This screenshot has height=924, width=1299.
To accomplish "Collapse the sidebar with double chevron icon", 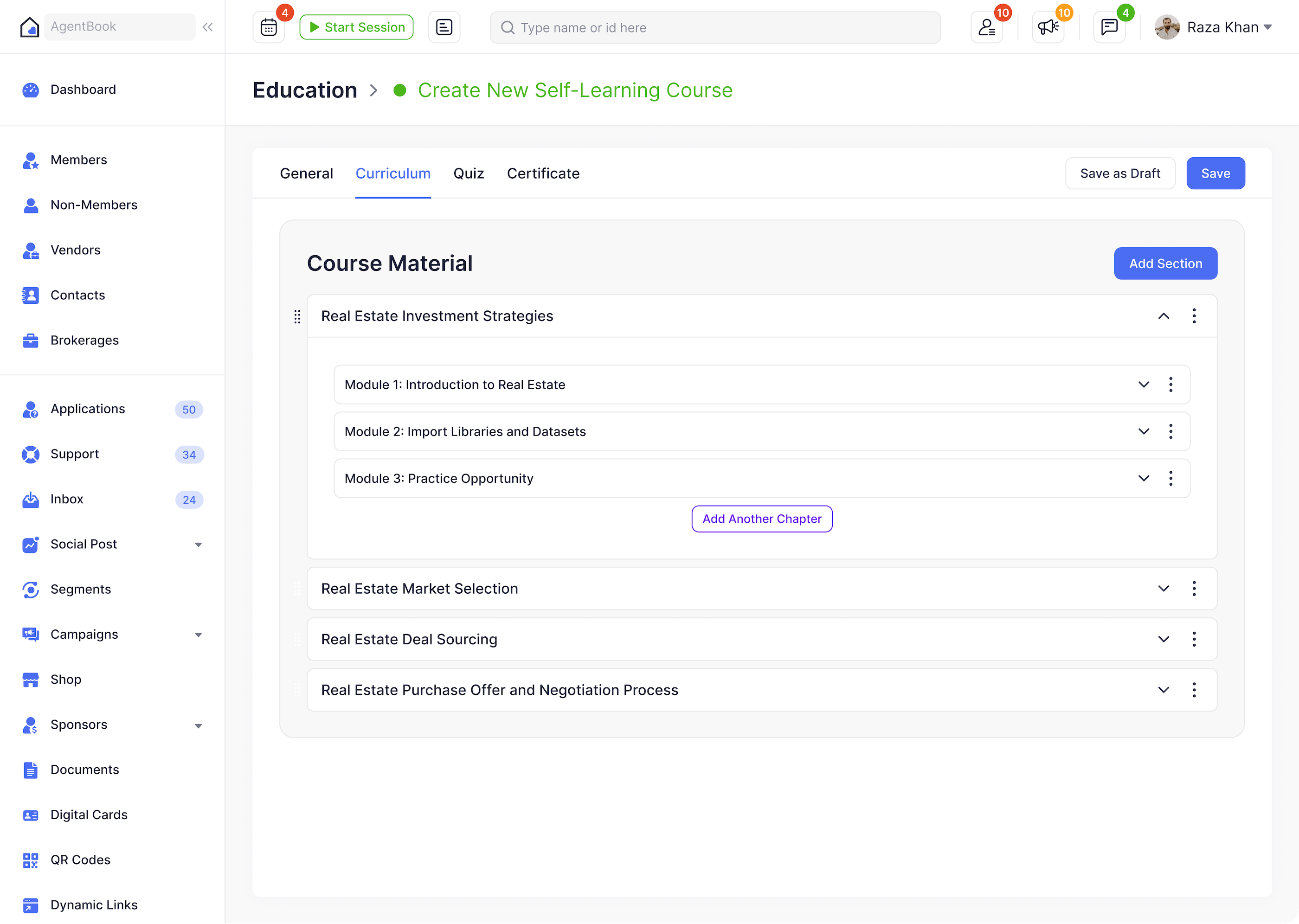I will (208, 27).
